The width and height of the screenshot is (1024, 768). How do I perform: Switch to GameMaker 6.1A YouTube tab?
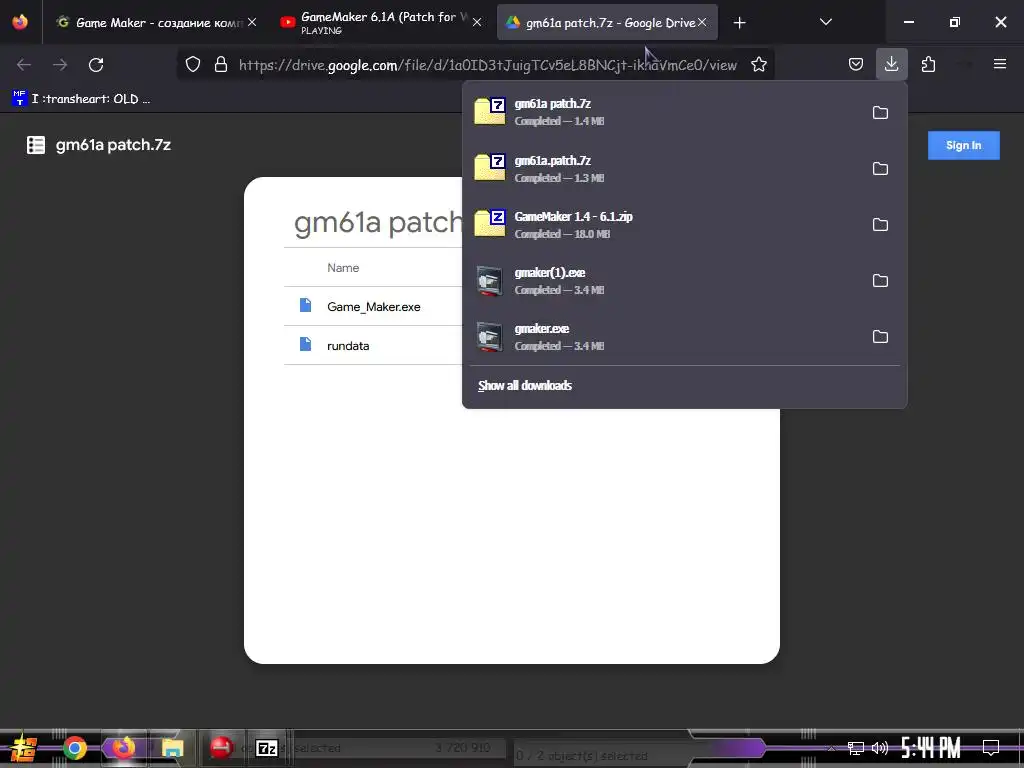tap(382, 22)
